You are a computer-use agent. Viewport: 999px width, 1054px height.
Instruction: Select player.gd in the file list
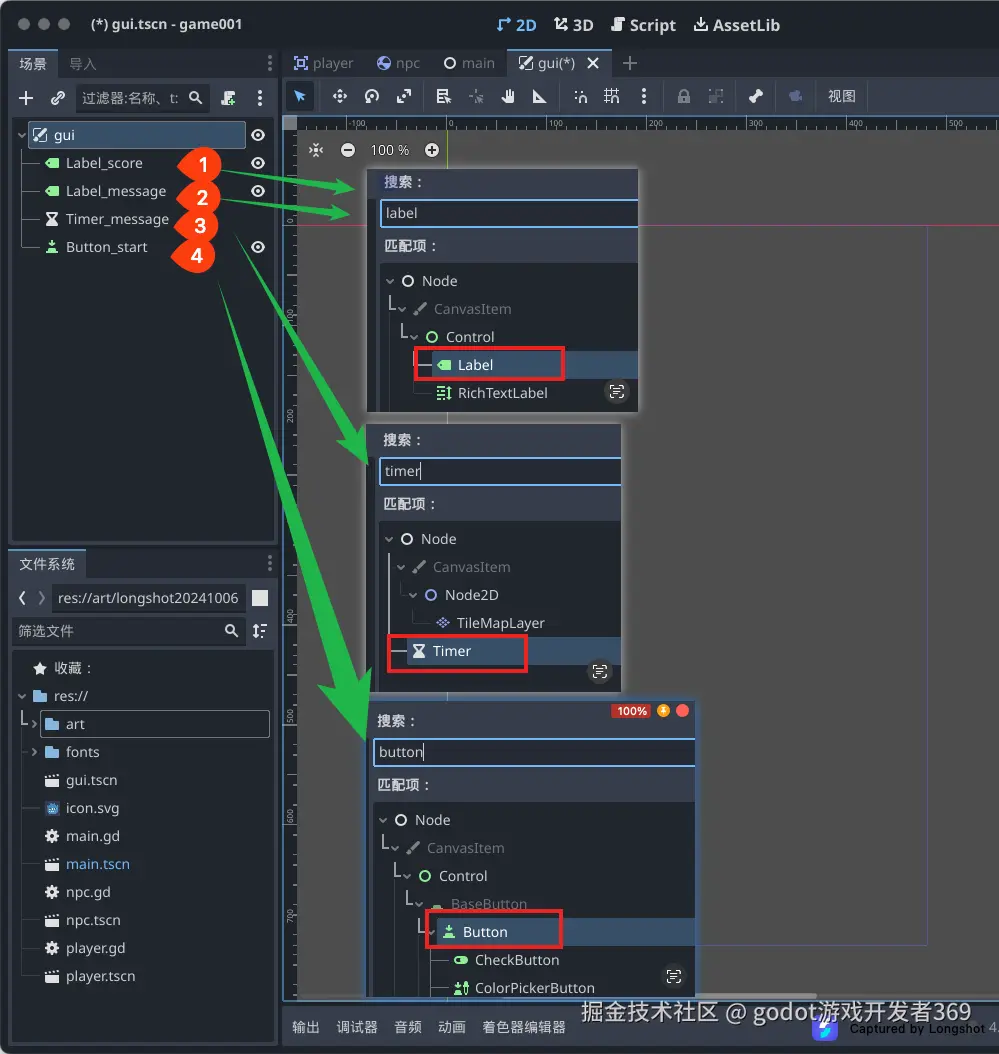(x=95, y=948)
